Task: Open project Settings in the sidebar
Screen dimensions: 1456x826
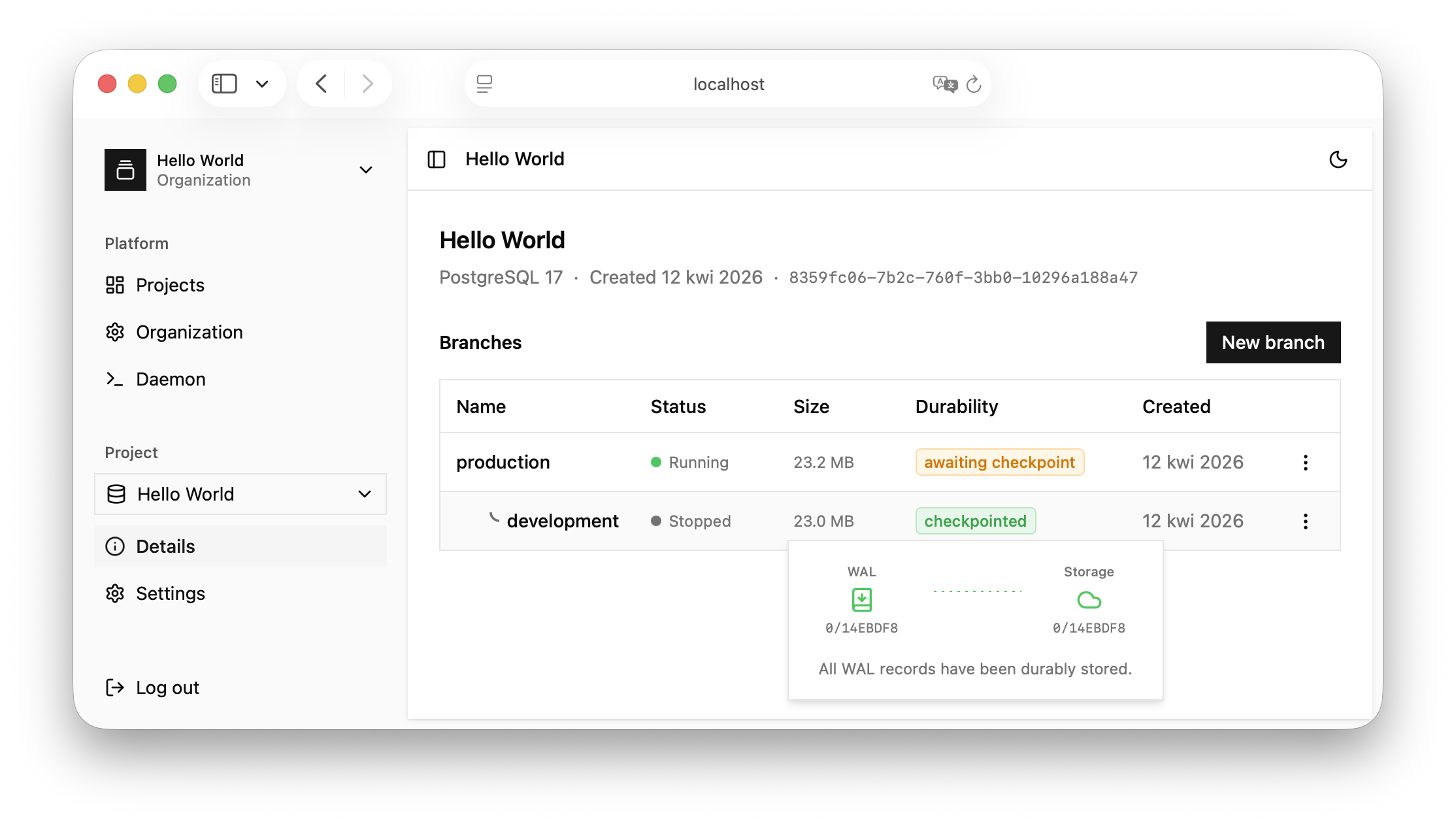Action: pyautogui.click(x=240, y=593)
